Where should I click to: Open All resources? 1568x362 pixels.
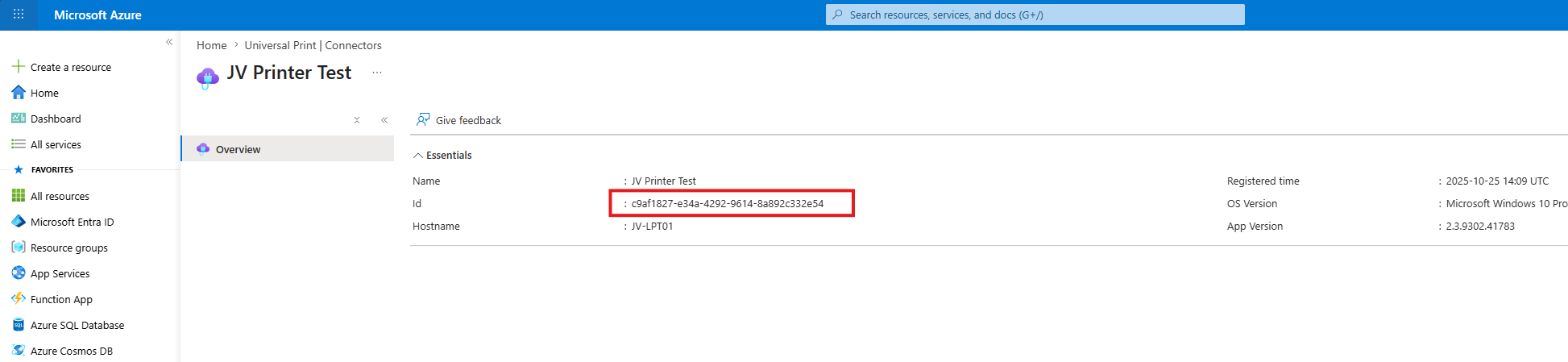[60, 196]
